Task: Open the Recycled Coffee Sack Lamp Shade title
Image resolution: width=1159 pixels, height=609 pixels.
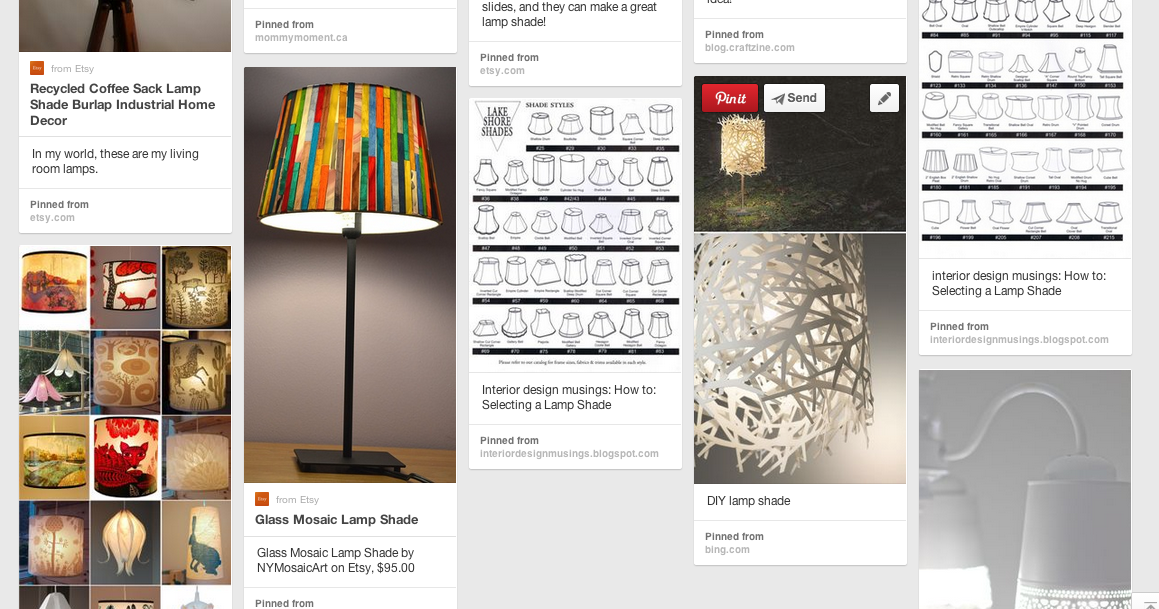Action: pyautogui.click(x=123, y=104)
